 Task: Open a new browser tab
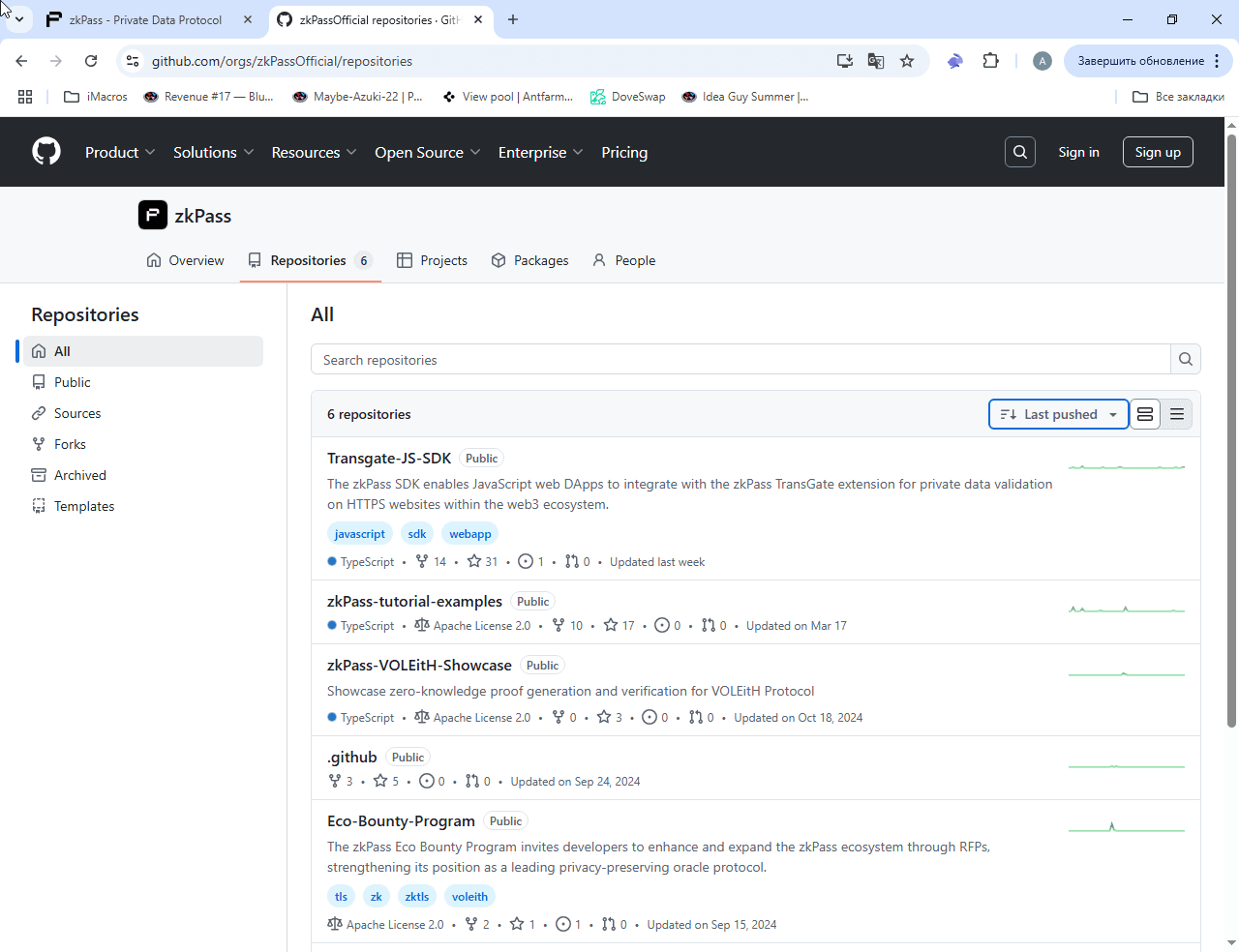[x=513, y=19]
